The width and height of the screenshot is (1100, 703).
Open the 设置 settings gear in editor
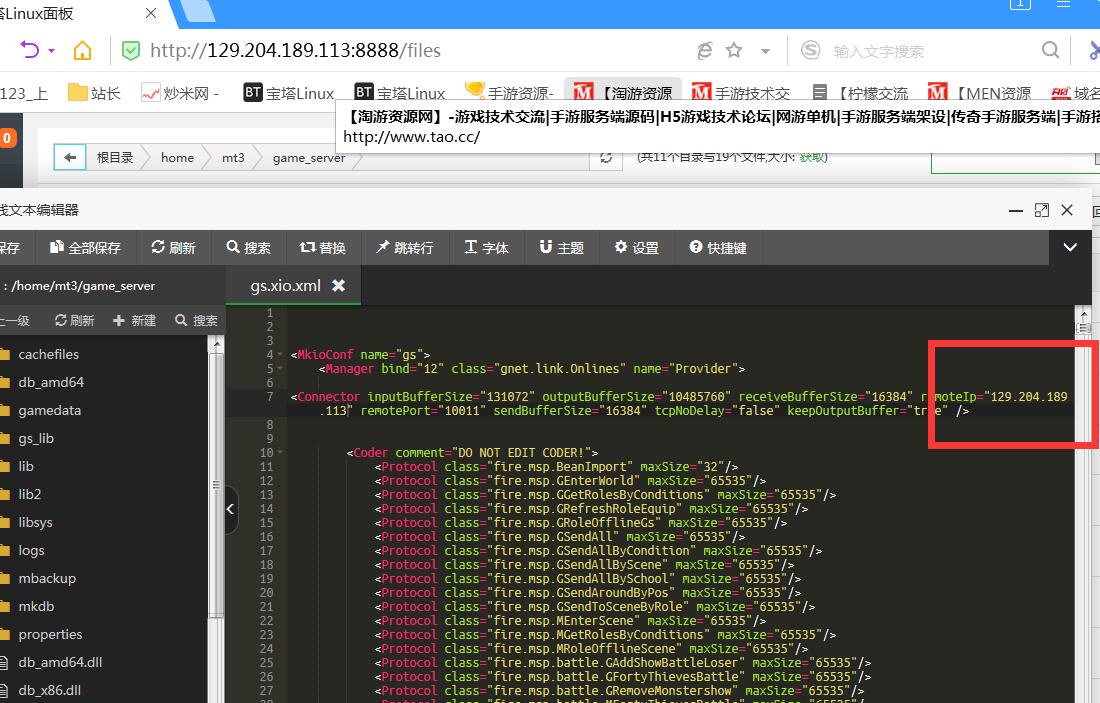click(636, 247)
